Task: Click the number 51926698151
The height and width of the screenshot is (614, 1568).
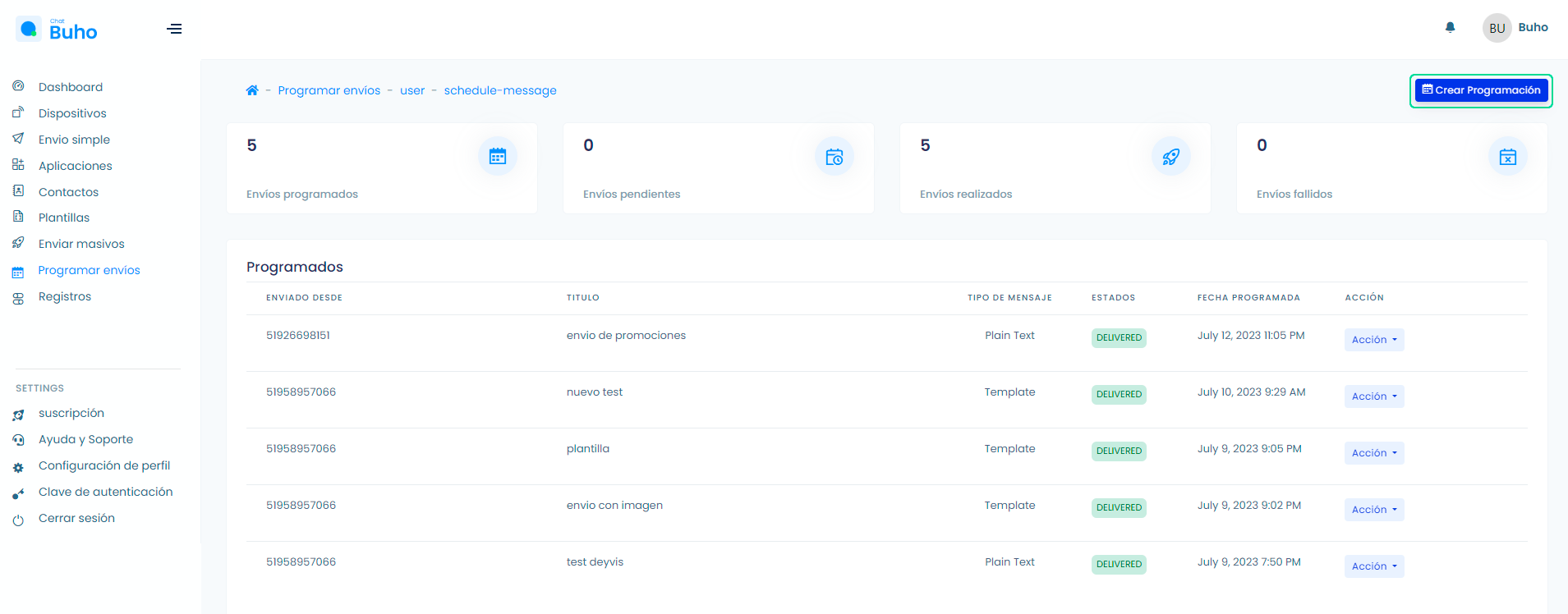Action: pyautogui.click(x=298, y=335)
